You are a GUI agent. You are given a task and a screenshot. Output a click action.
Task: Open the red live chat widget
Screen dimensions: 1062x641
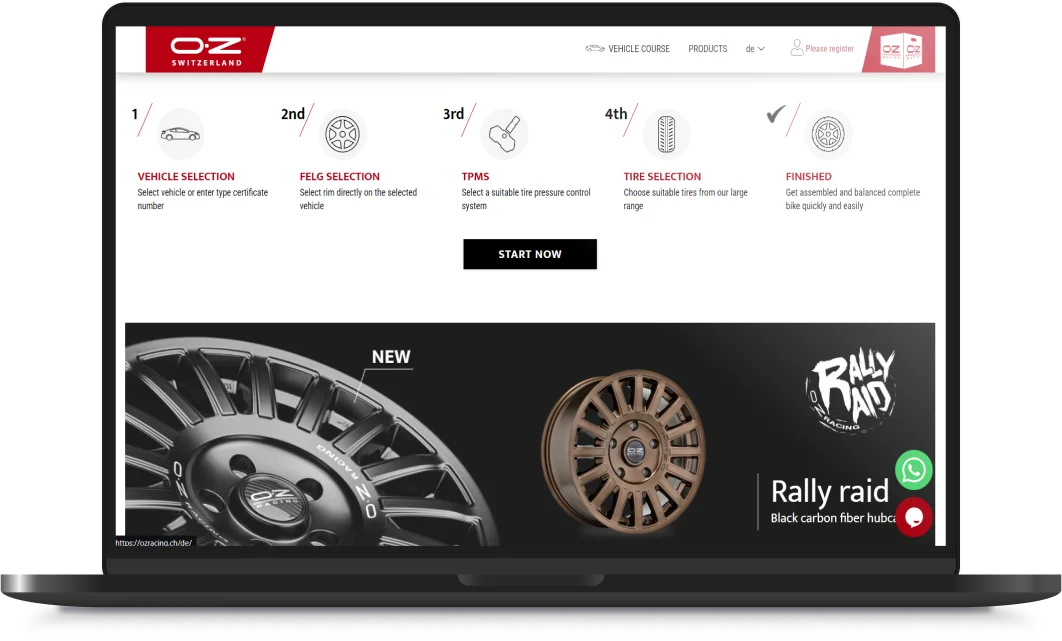(914, 517)
